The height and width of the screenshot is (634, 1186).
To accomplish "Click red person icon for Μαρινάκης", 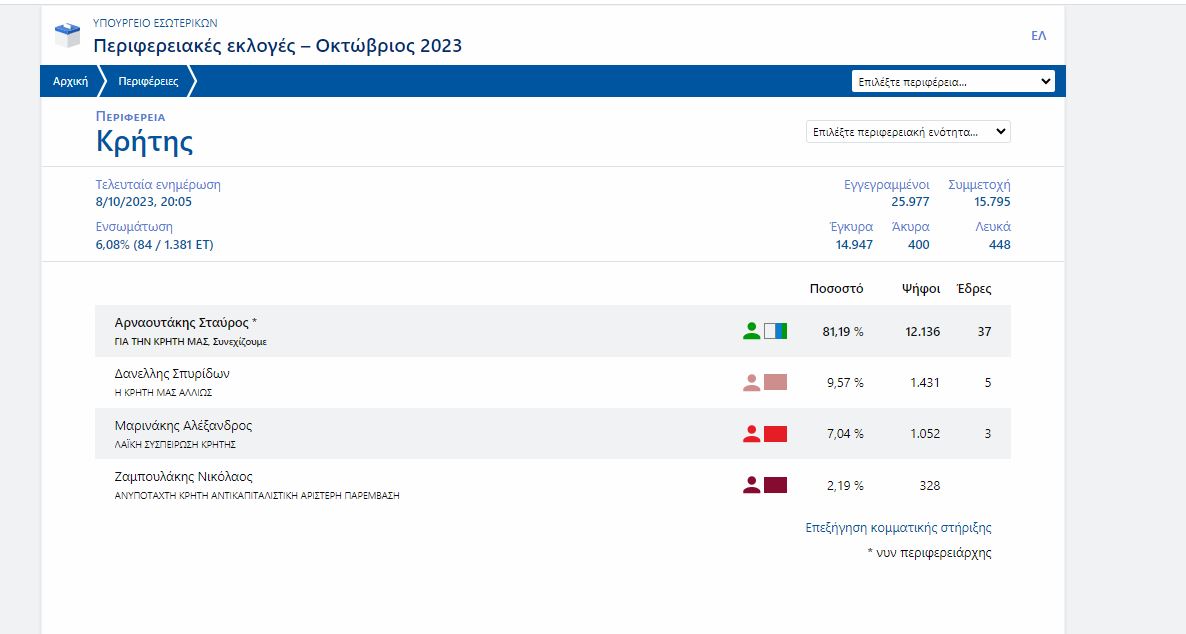I will [x=751, y=434].
